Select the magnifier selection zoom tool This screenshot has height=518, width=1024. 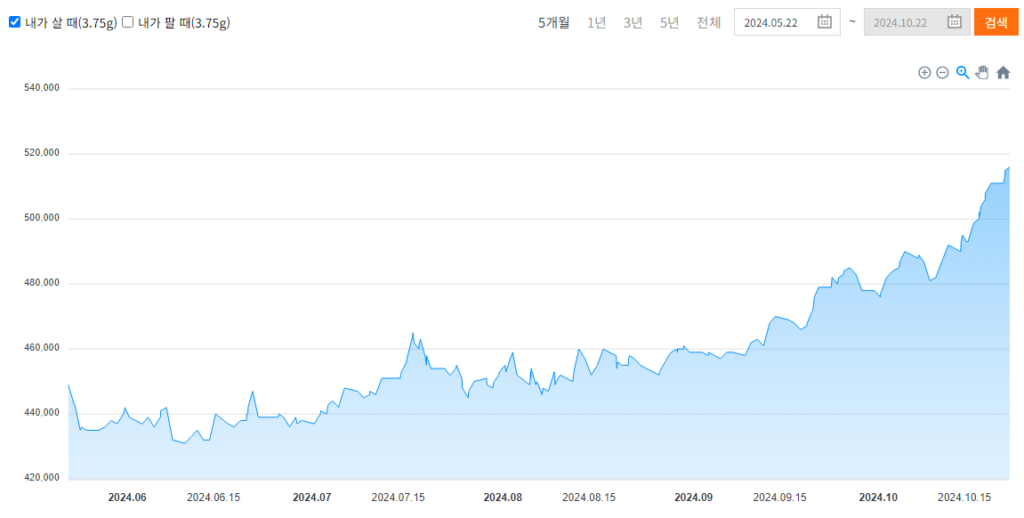click(x=962, y=72)
